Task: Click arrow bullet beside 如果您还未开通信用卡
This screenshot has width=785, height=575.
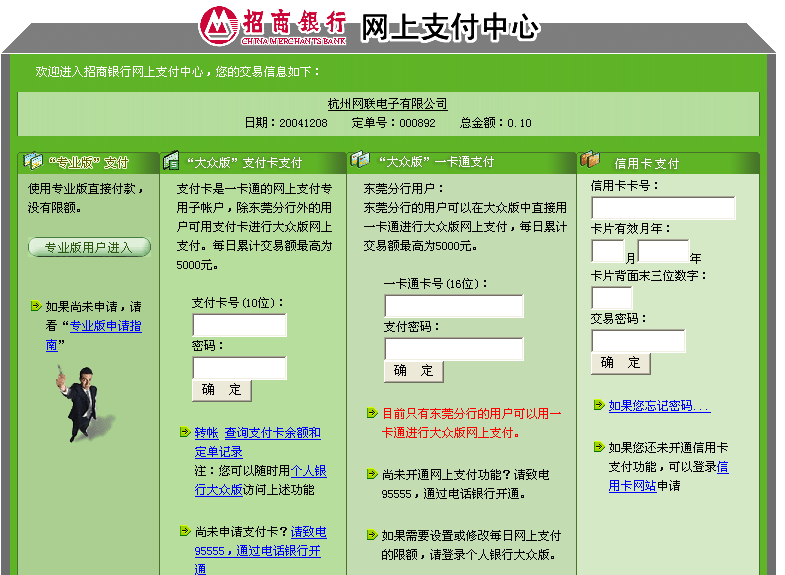Action: point(599,447)
